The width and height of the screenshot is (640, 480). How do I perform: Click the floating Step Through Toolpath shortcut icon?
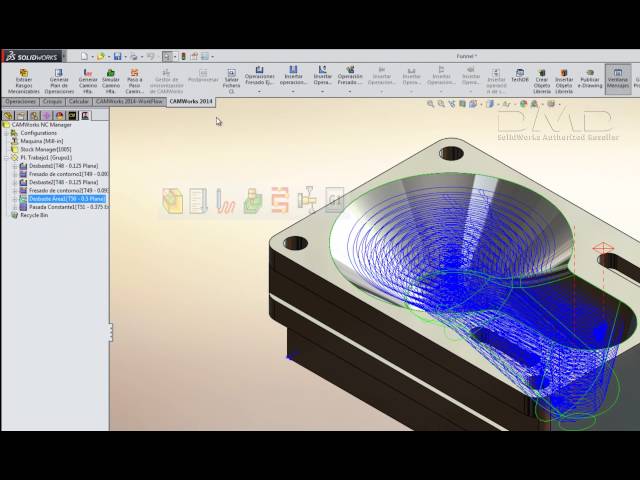280,200
